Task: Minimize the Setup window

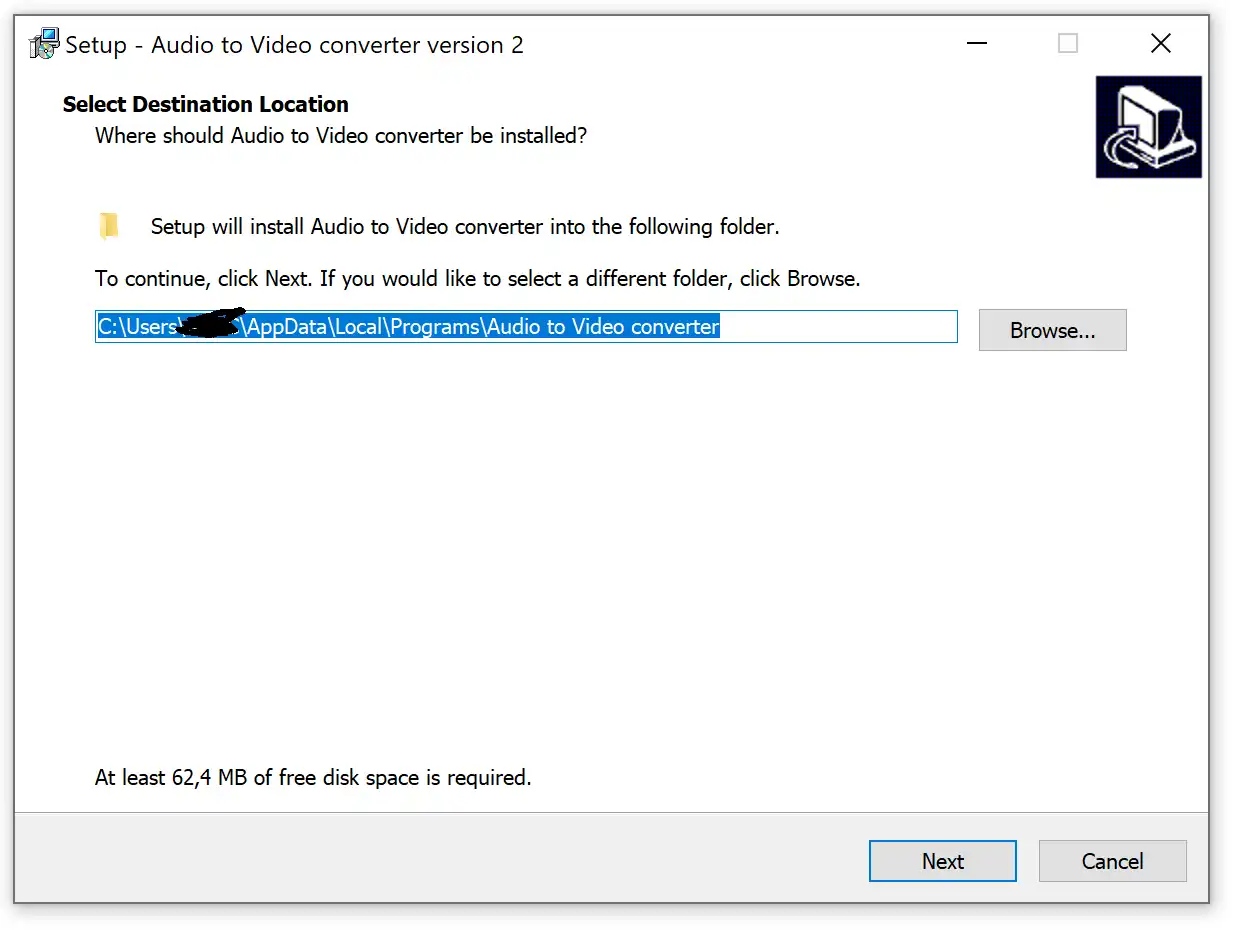Action: point(977,44)
